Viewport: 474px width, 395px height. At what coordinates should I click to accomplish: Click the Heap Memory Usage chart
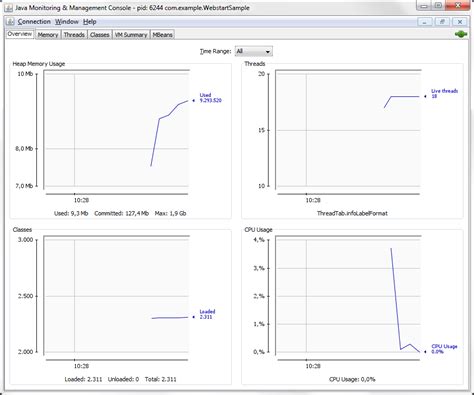point(116,130)
